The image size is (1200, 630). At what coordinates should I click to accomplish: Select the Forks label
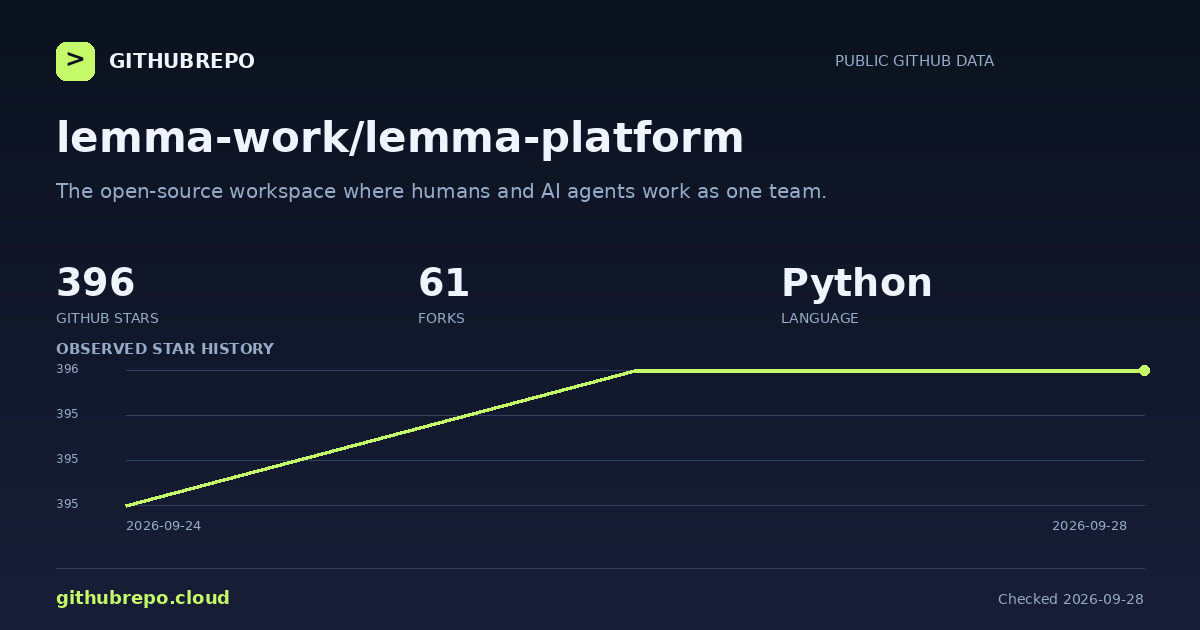tap(441, 318)
